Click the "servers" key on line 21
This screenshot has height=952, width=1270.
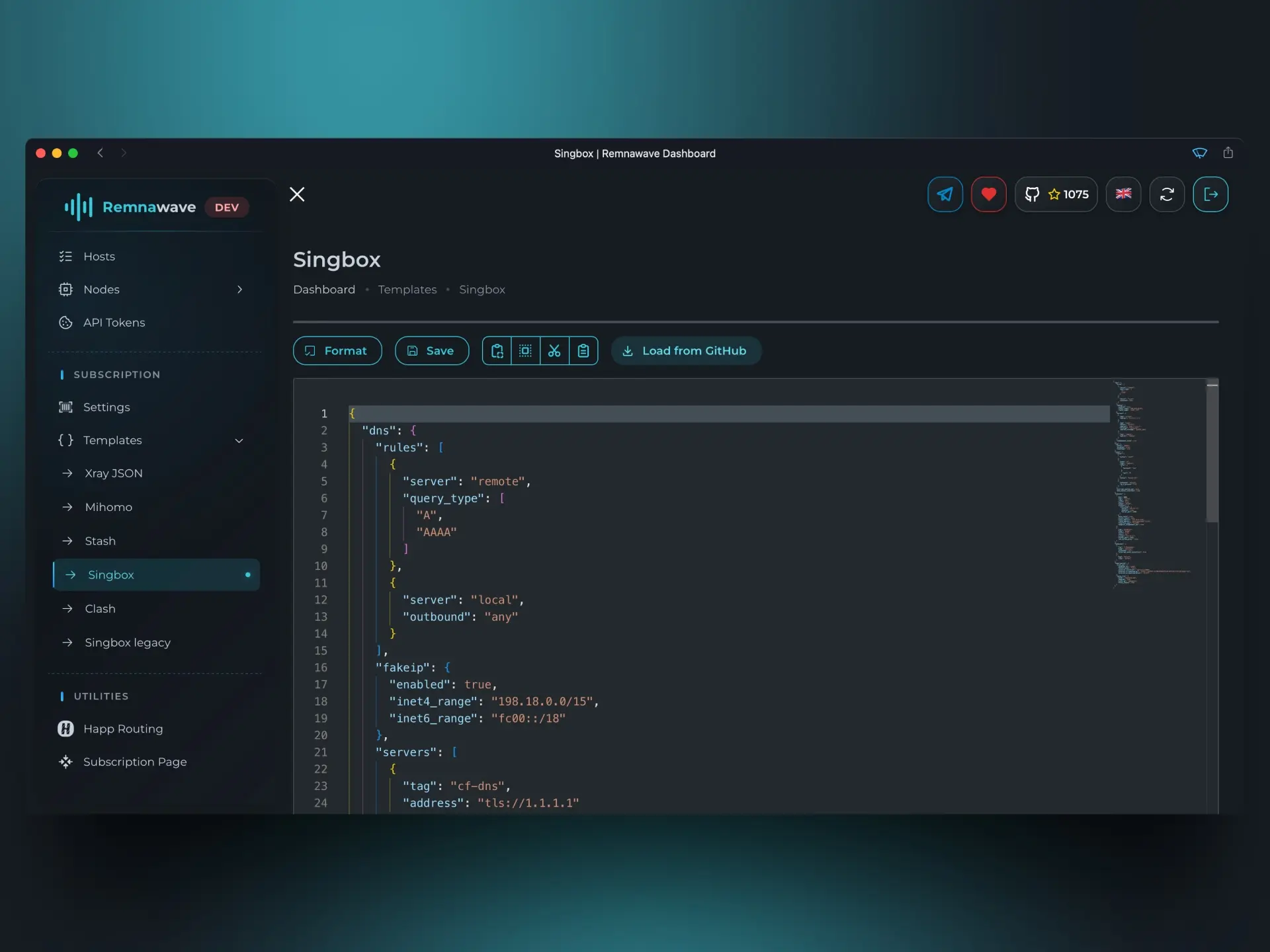(405, 752)
